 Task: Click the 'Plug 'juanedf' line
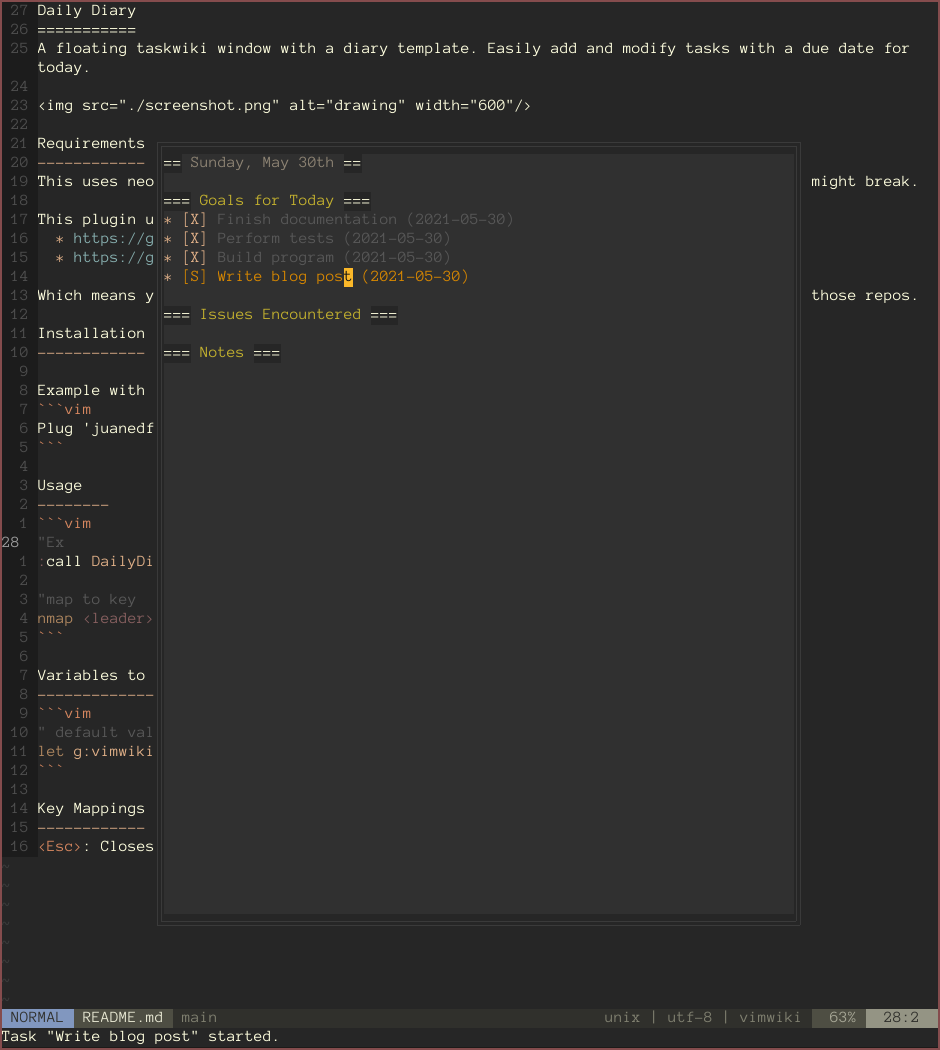pyautogui.click(x=95, y=429)
